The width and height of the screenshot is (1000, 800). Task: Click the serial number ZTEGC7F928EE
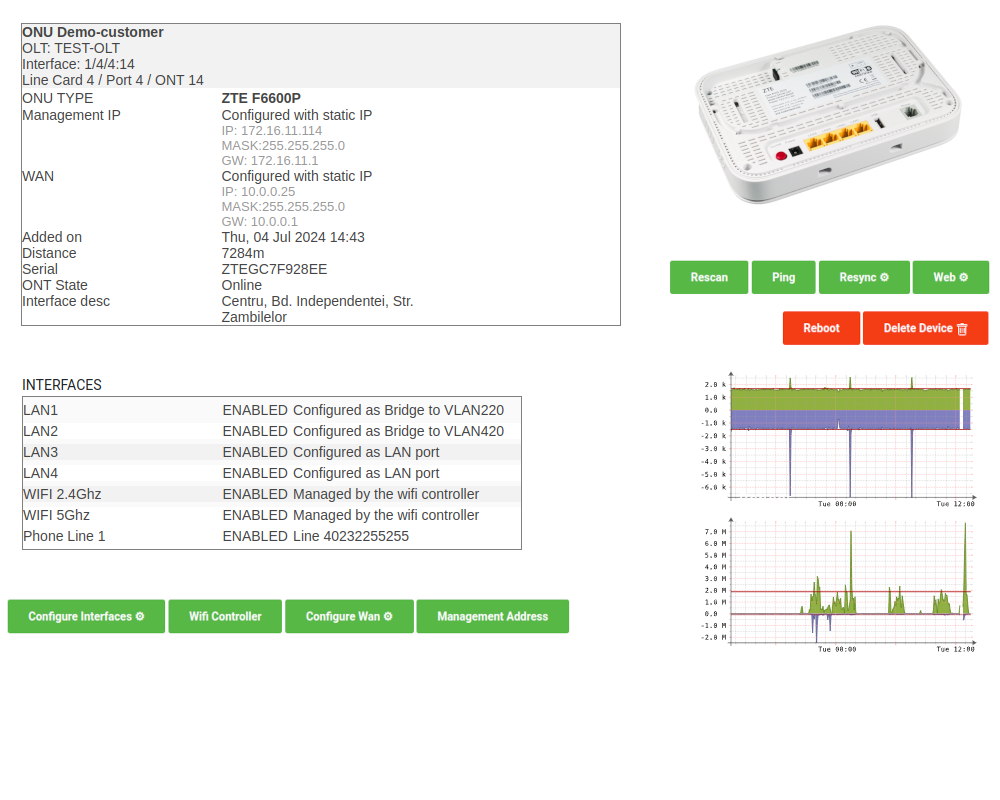[274, 269]
